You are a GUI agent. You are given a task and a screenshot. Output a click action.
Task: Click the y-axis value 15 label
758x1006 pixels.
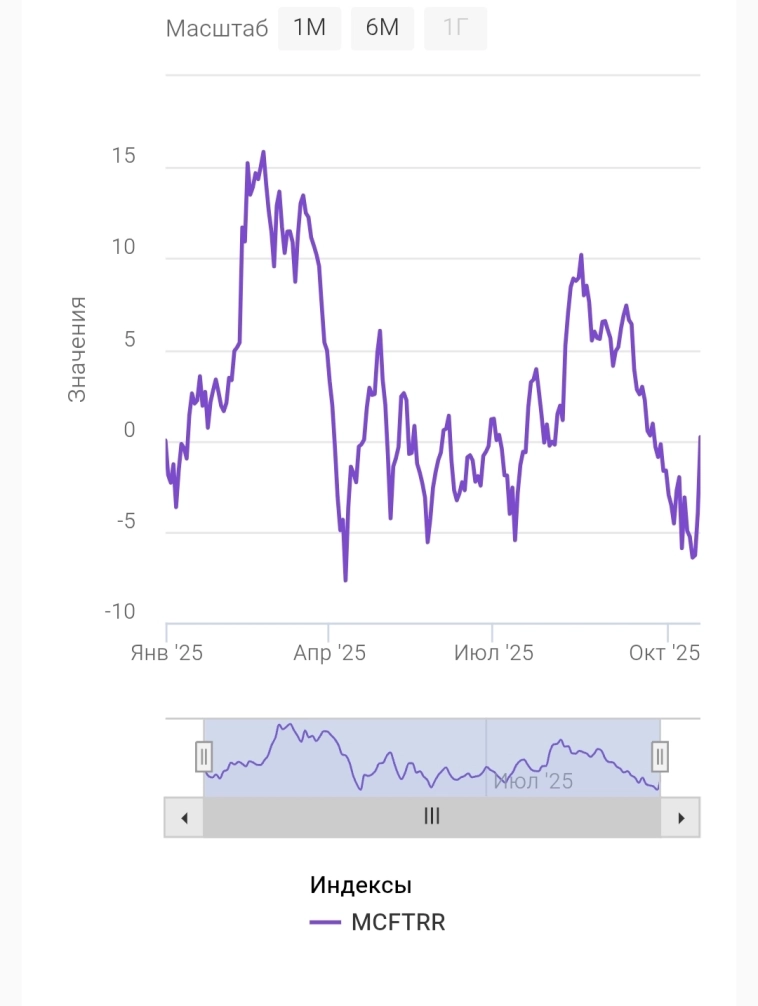pos(124,157)
